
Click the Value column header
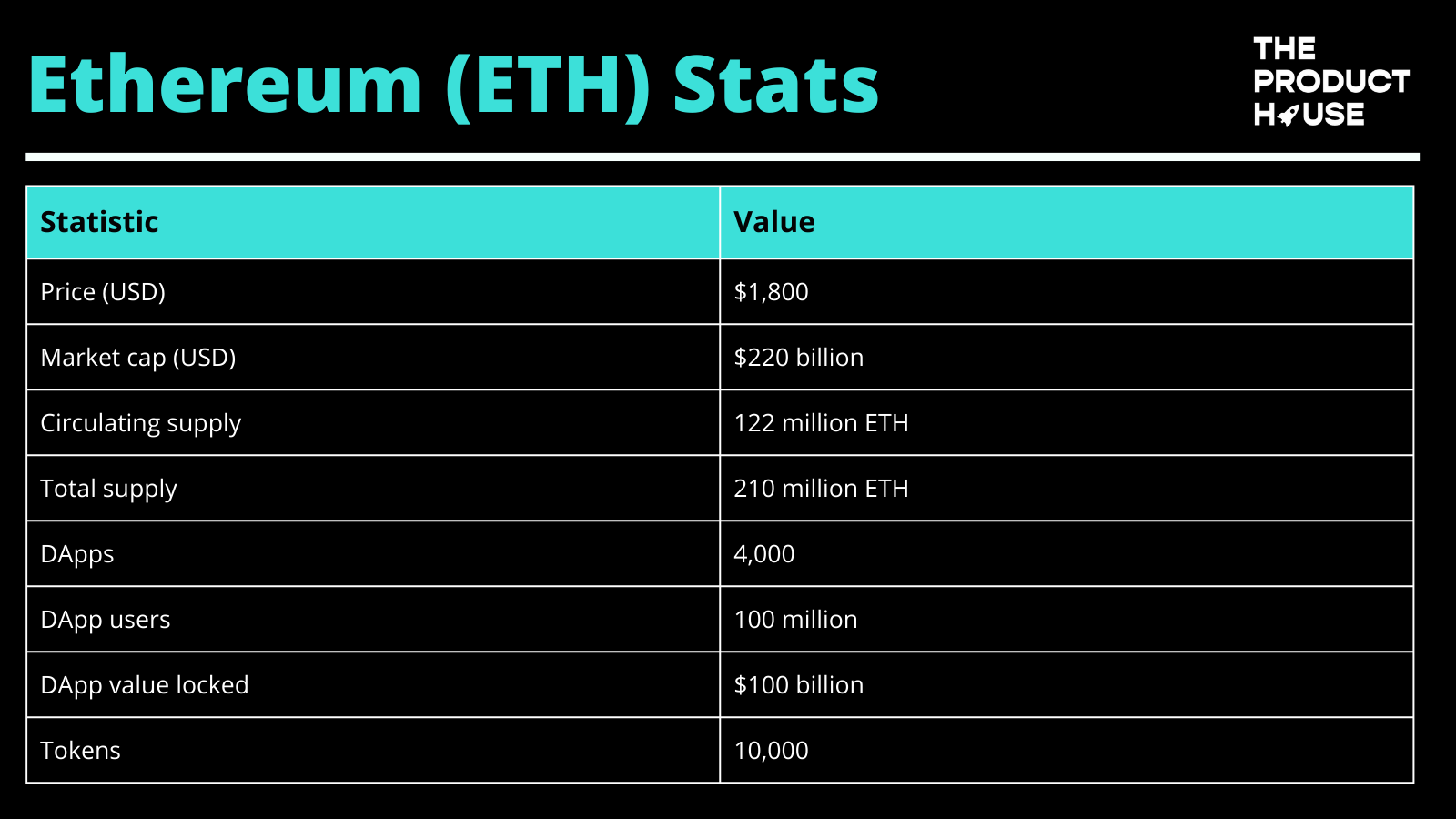(x=774, y=222)
